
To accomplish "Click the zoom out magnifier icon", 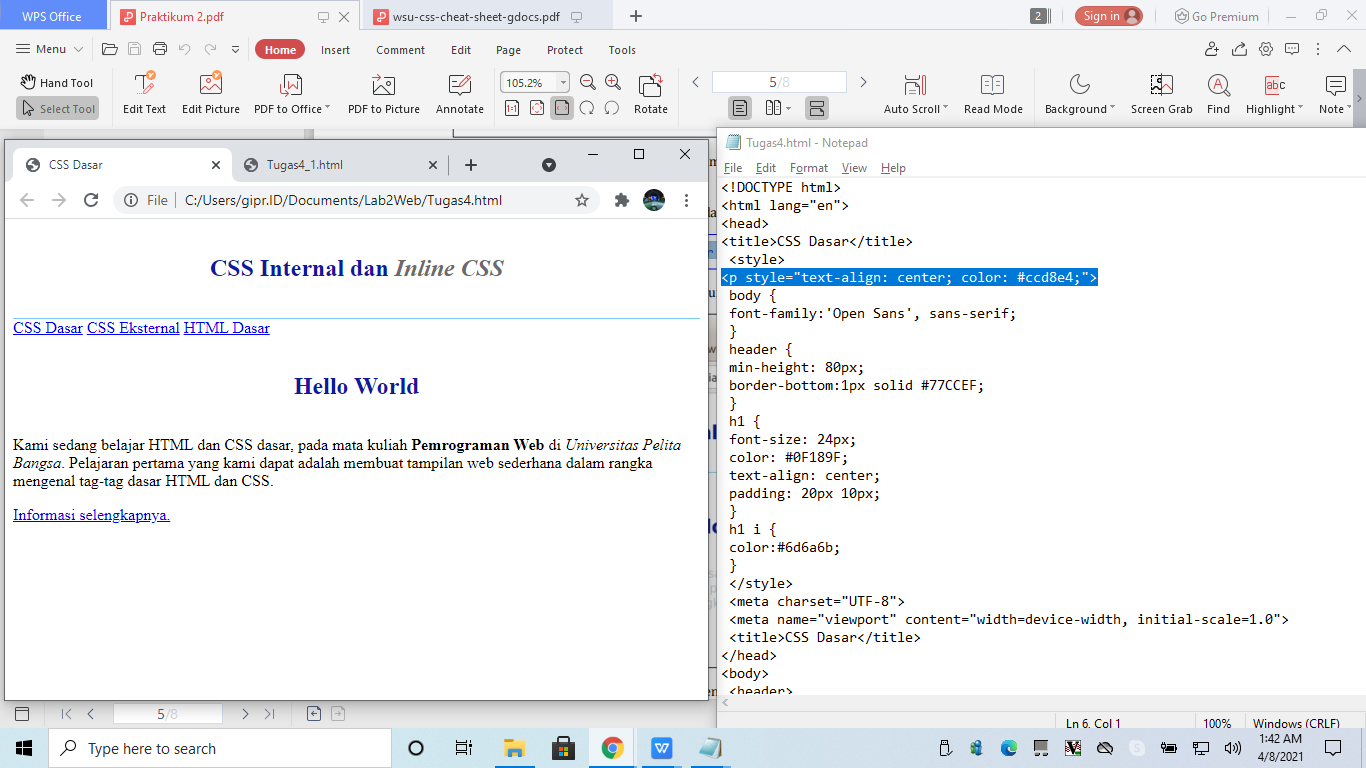I will click(x=588, y=82).
